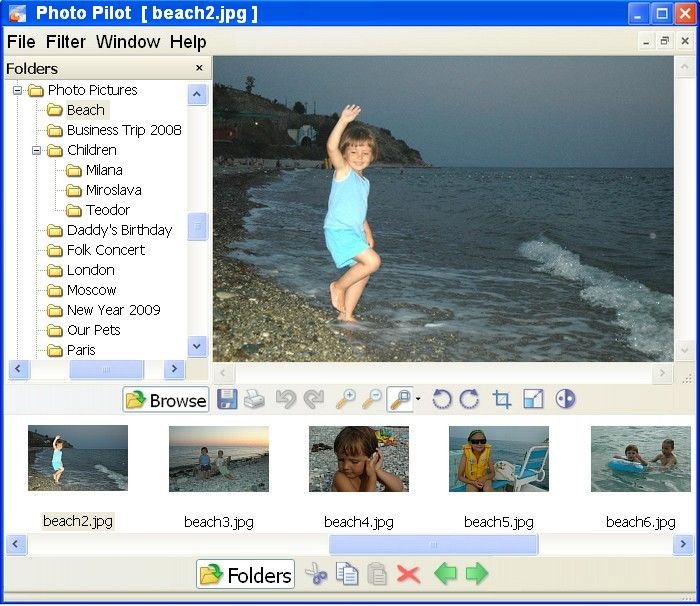Click the Print icon in toolbar
The height and width of the screenshot is (606, 700).
254,400
